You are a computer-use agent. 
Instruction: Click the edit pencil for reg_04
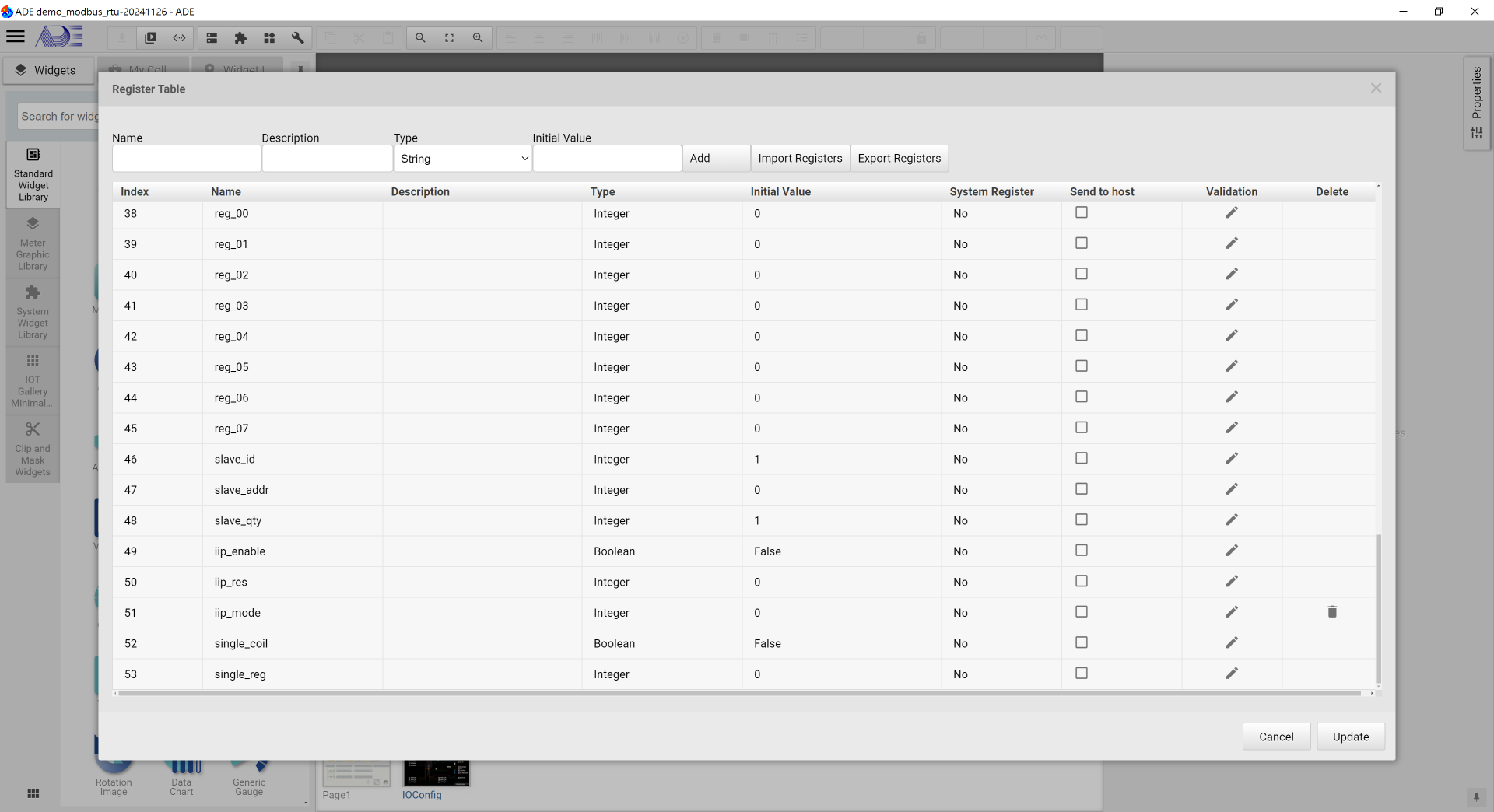click(1231, 336)
